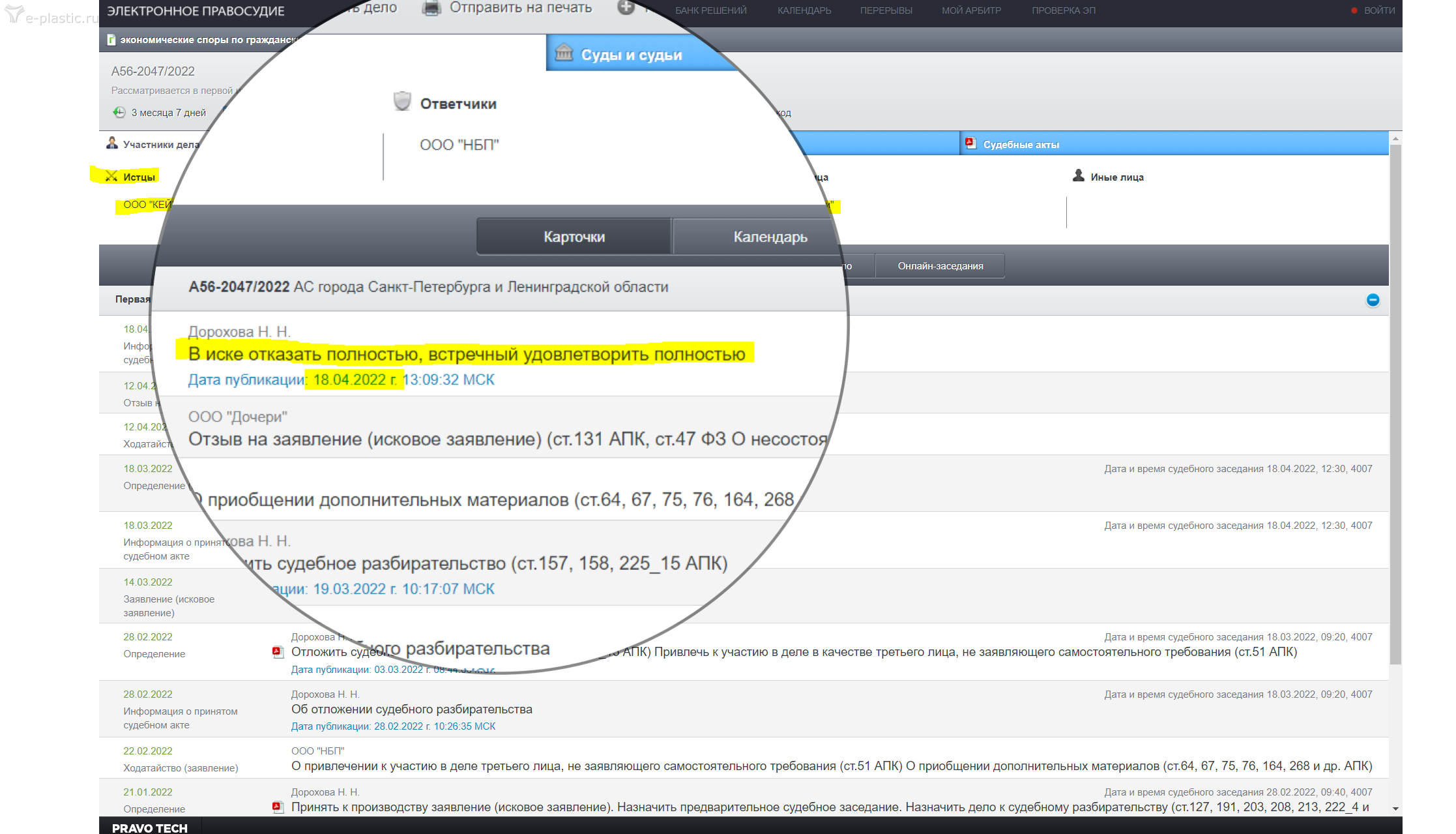The height and width of the screenshot is (834, 1456).
Task: Switch to the Календарь tab
Action: pyautogui.click(x=769, y=237)
